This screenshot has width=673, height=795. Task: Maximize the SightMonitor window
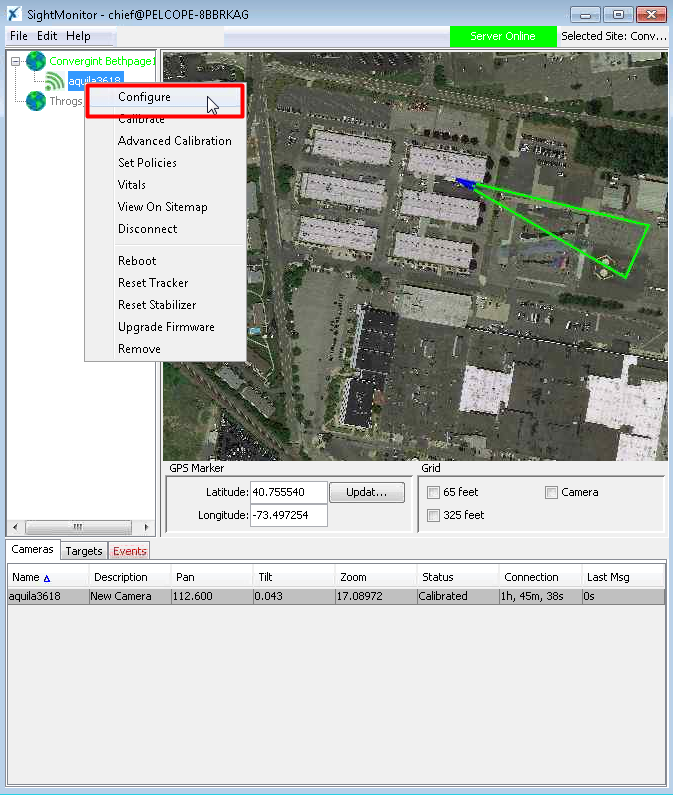pyautogui.click(x=618, y=14)
